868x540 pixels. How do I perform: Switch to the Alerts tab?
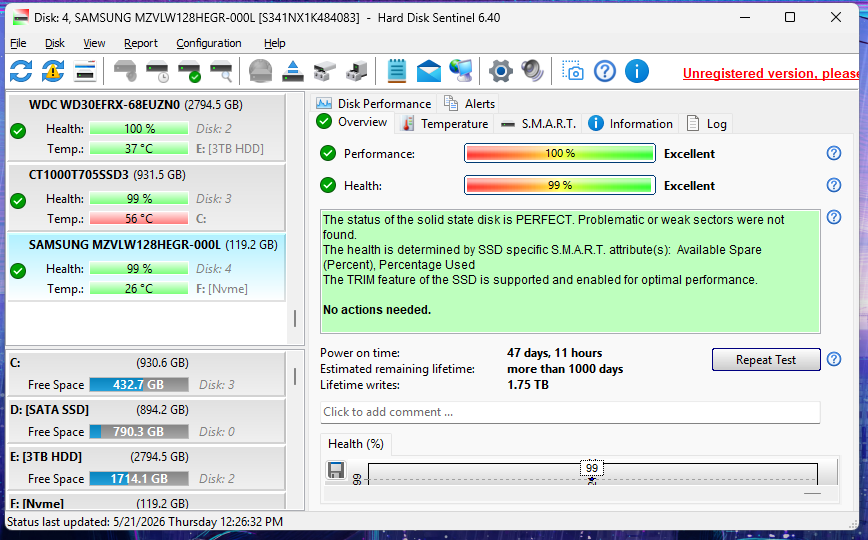pyautogui.click(x=470, y=104)
